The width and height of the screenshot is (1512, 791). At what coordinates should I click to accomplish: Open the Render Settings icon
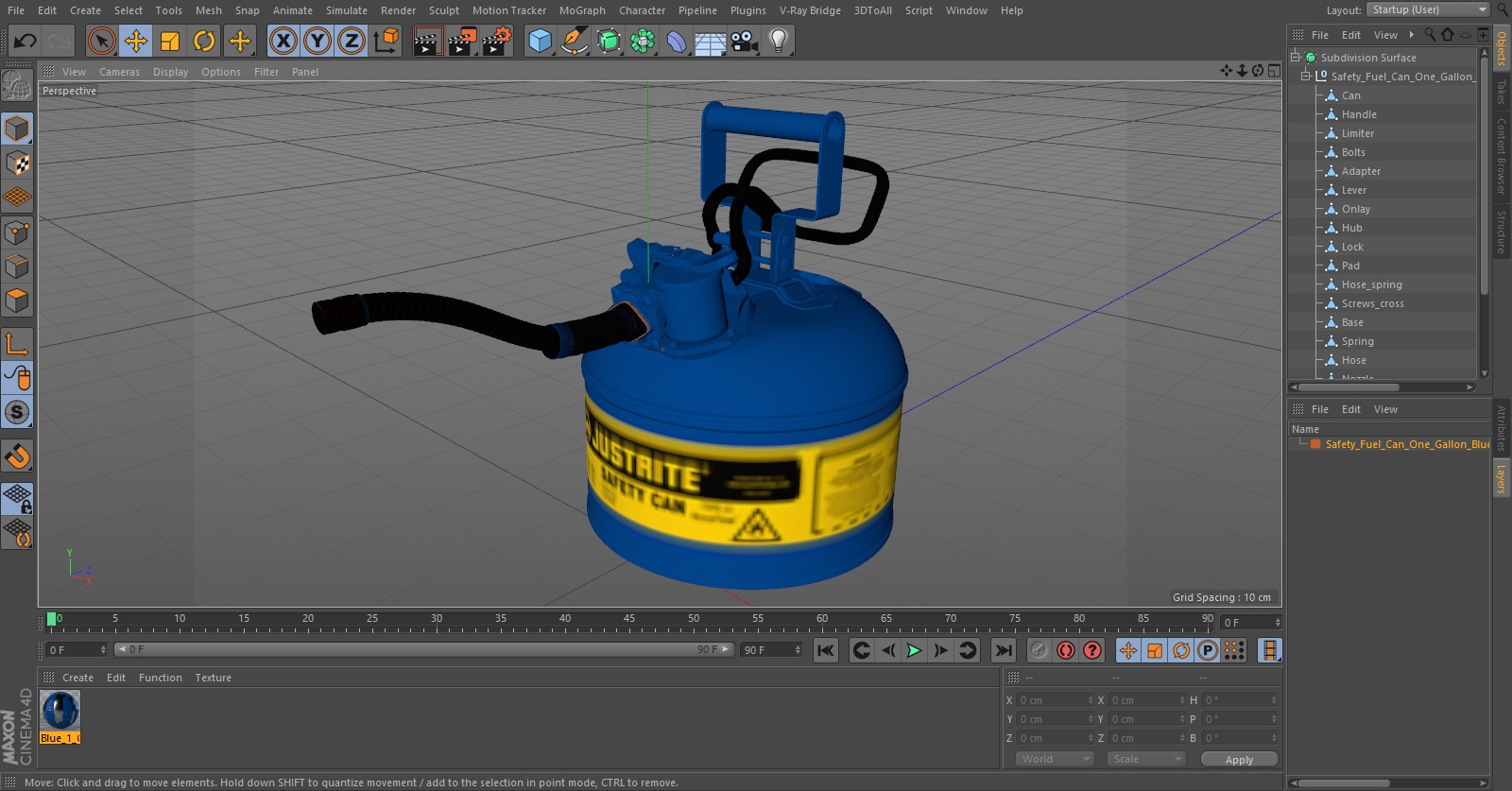[497, 41]
